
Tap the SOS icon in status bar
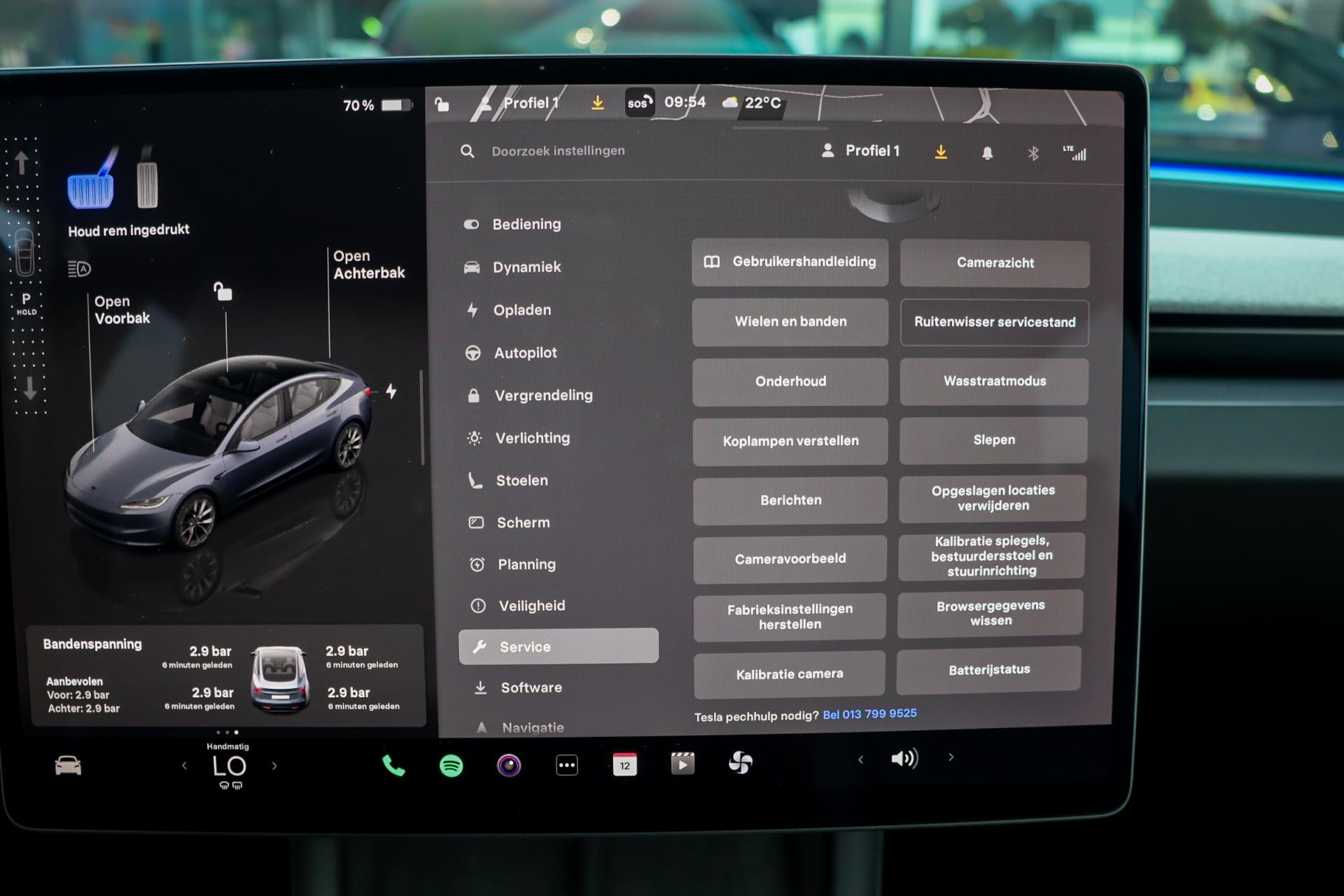click(639, 103)
